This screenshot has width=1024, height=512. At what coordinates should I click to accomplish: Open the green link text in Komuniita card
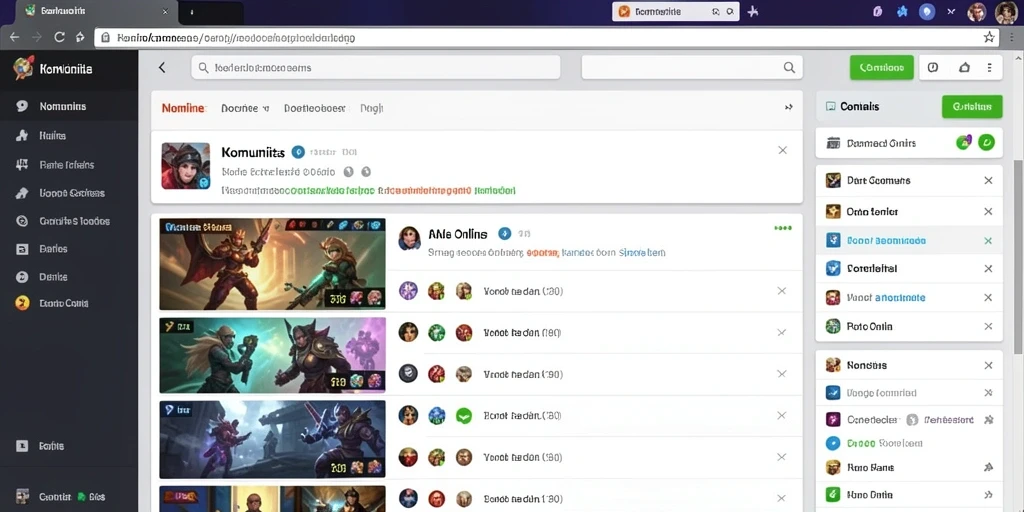tap(331, 191)
